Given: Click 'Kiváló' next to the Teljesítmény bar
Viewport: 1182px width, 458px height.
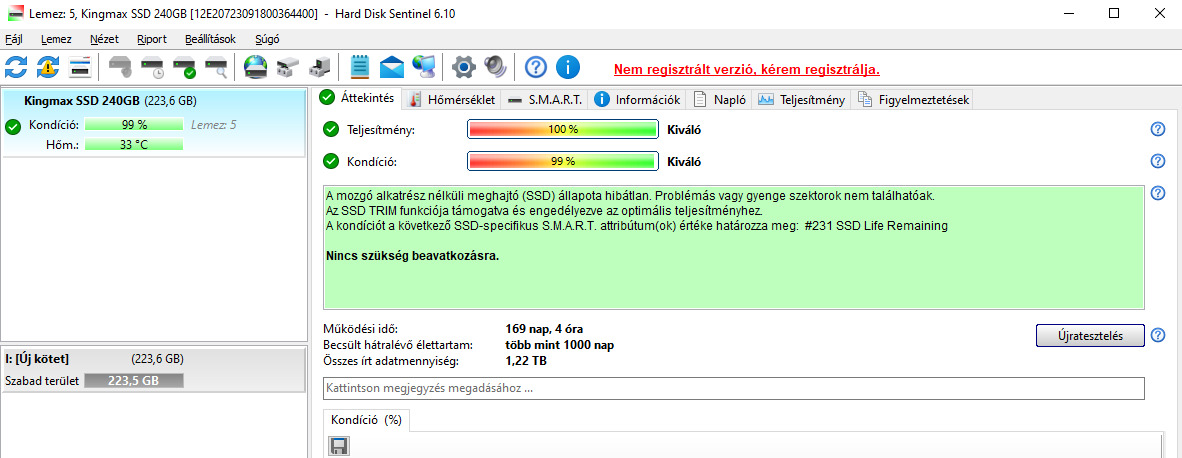Looking at the screenshot, I should [684, 130].
